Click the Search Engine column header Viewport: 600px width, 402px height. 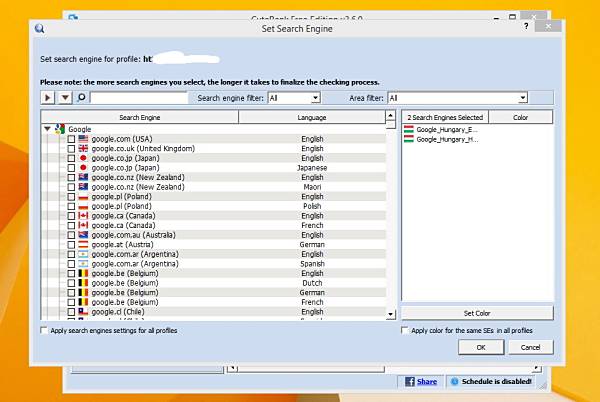[x=140, y=117]
